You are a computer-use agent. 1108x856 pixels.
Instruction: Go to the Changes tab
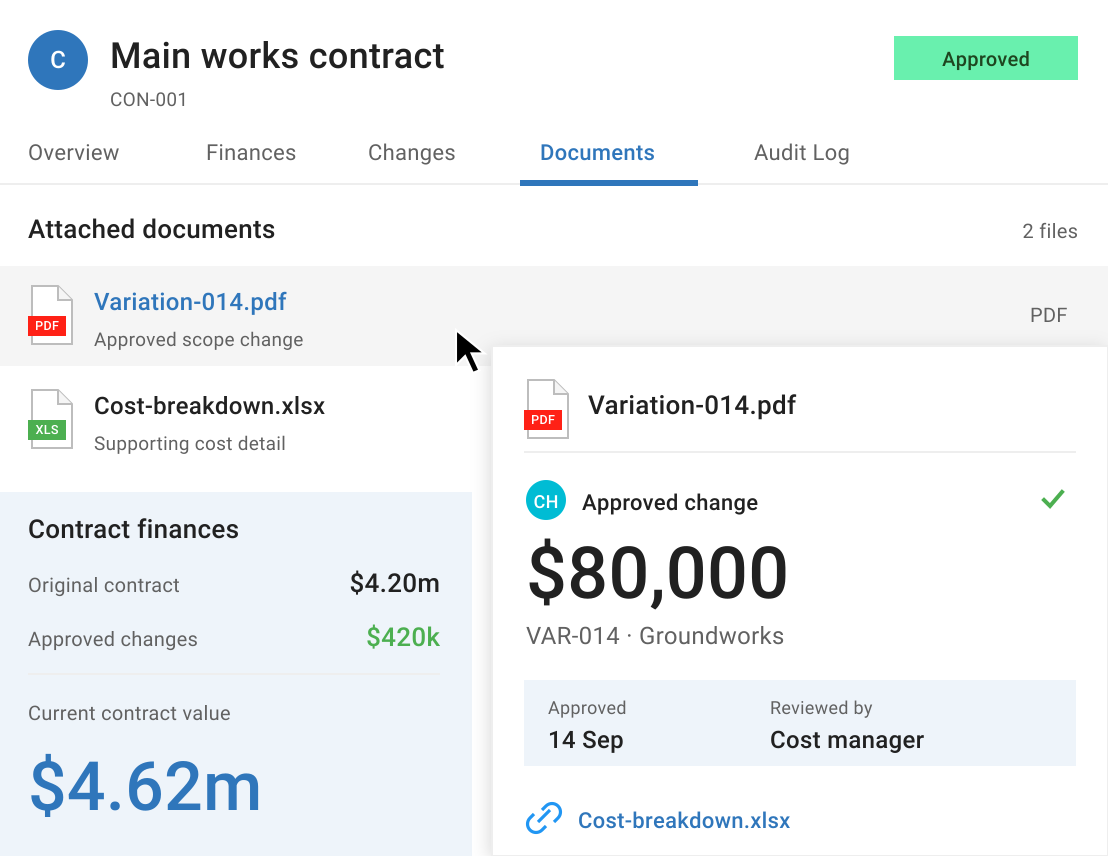coord(411,153)
